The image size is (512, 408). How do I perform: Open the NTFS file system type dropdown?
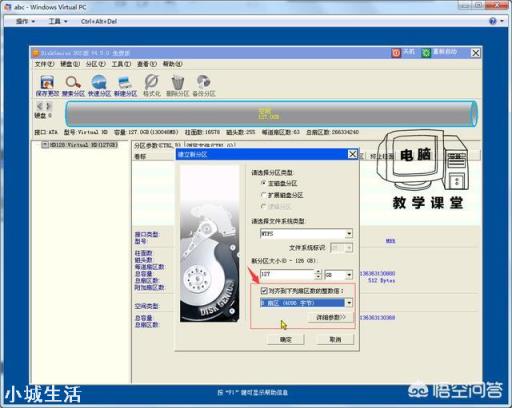coord(349,234)
